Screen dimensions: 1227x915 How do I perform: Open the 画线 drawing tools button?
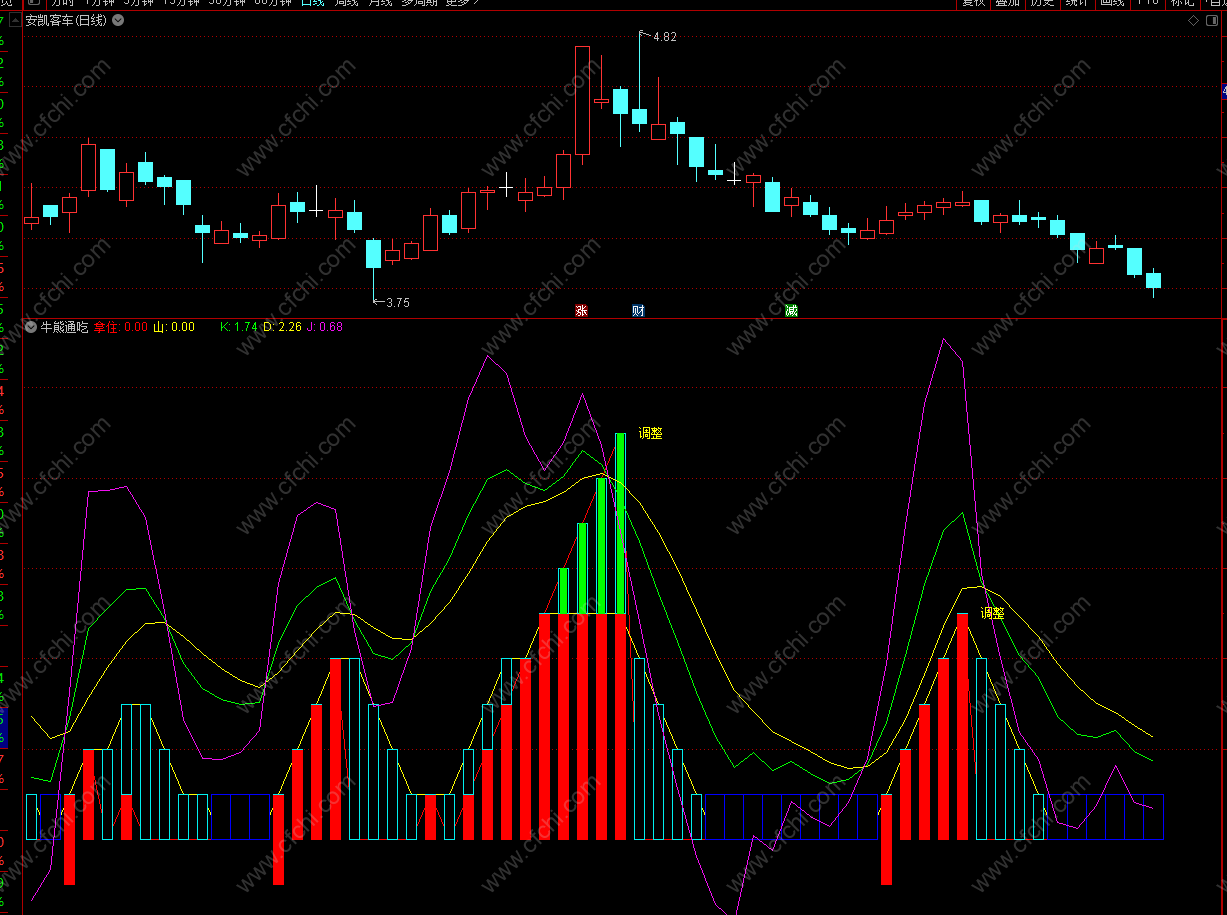tap(1111, 3)
